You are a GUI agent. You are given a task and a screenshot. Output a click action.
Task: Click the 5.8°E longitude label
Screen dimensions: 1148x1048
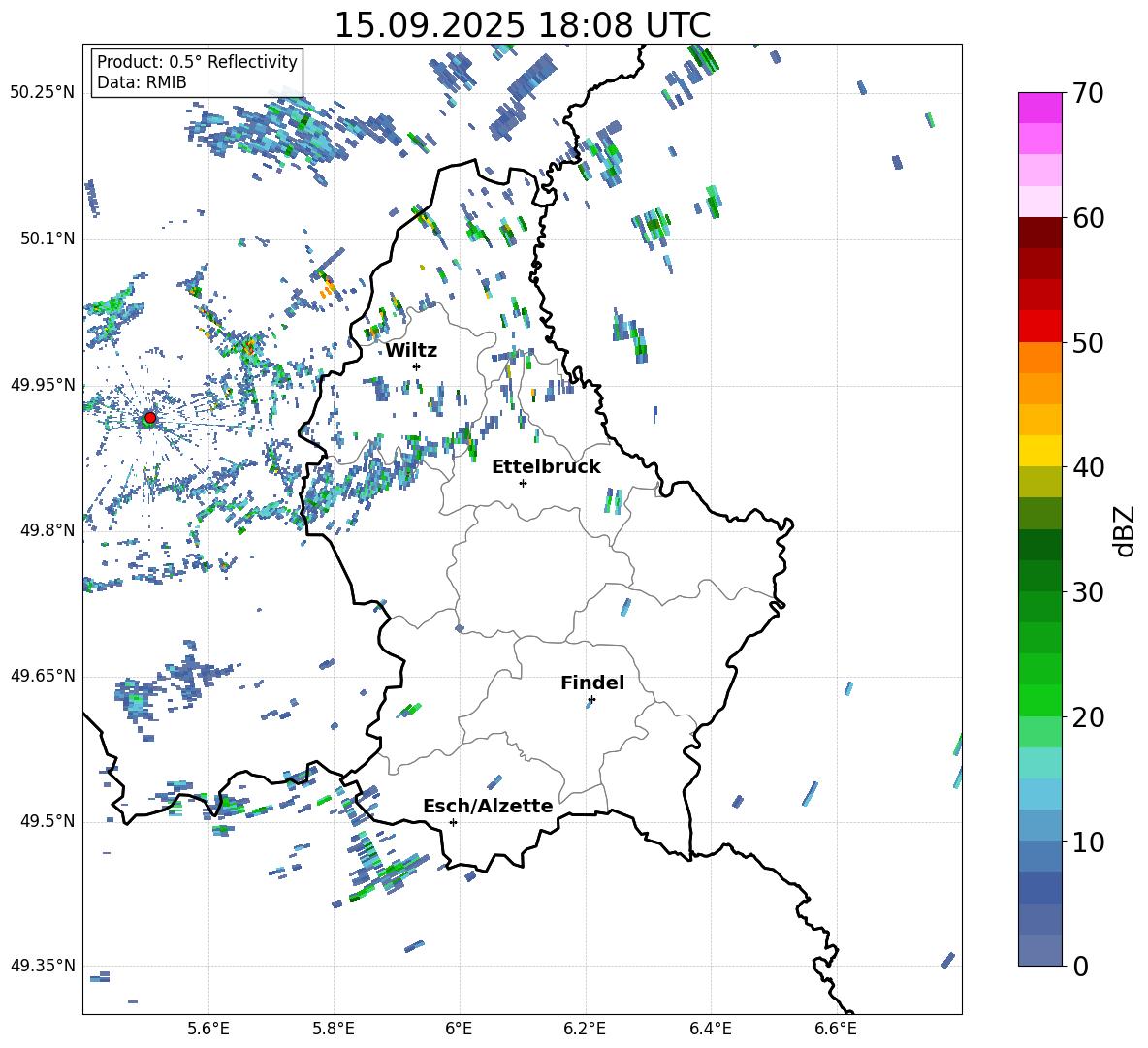pyautogui.click(x=334, y=1029)
